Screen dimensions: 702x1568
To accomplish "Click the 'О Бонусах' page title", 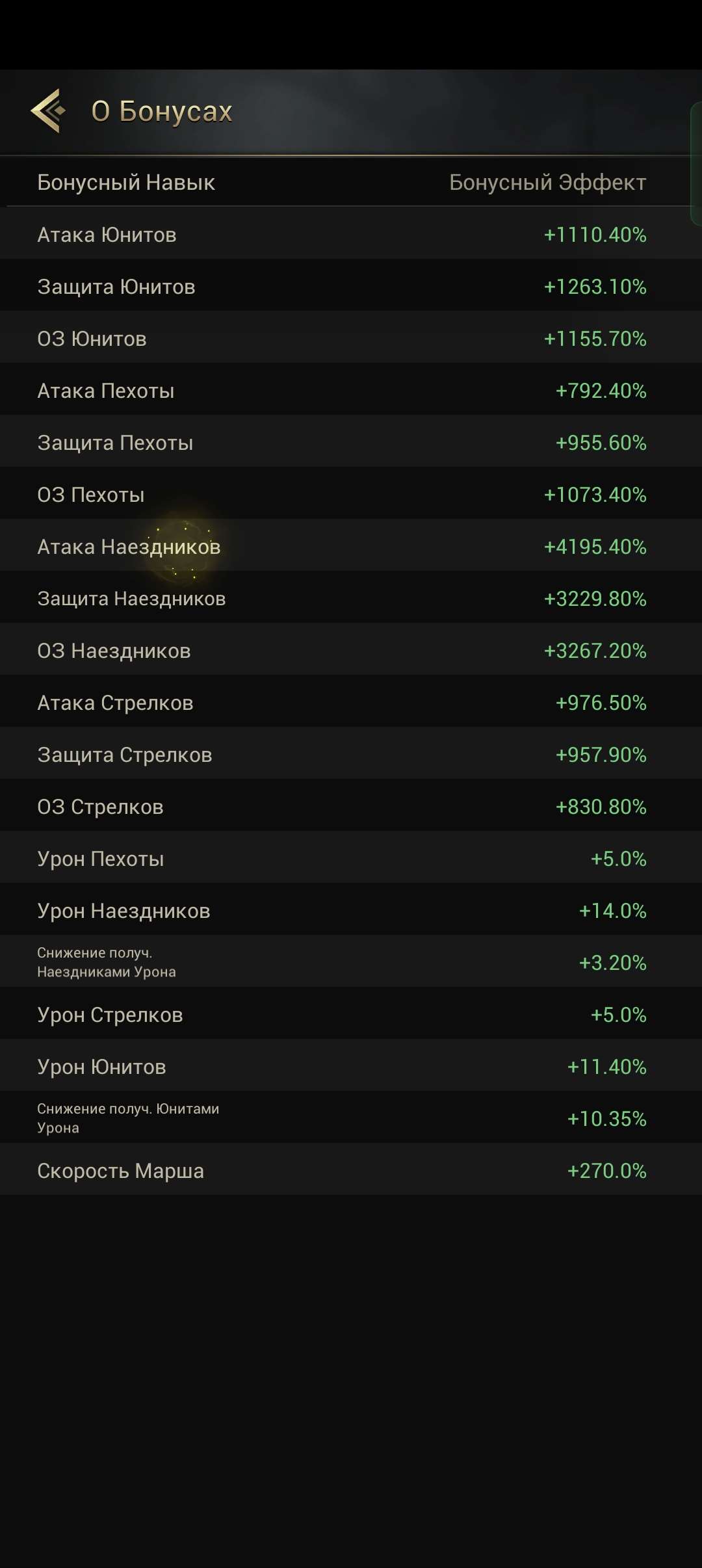I will tap(162, 112).
